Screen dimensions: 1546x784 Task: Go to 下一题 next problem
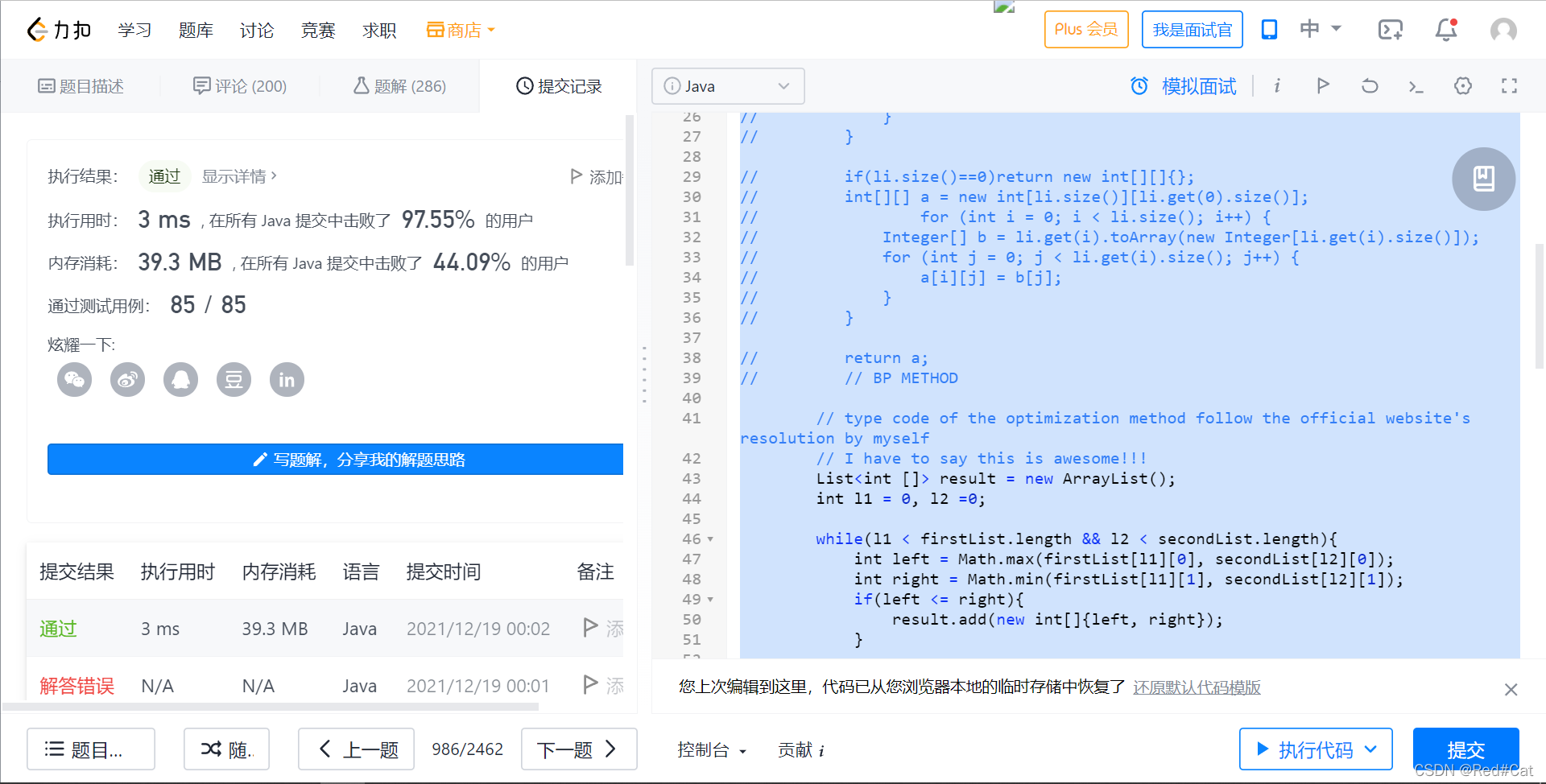point(579,749)
